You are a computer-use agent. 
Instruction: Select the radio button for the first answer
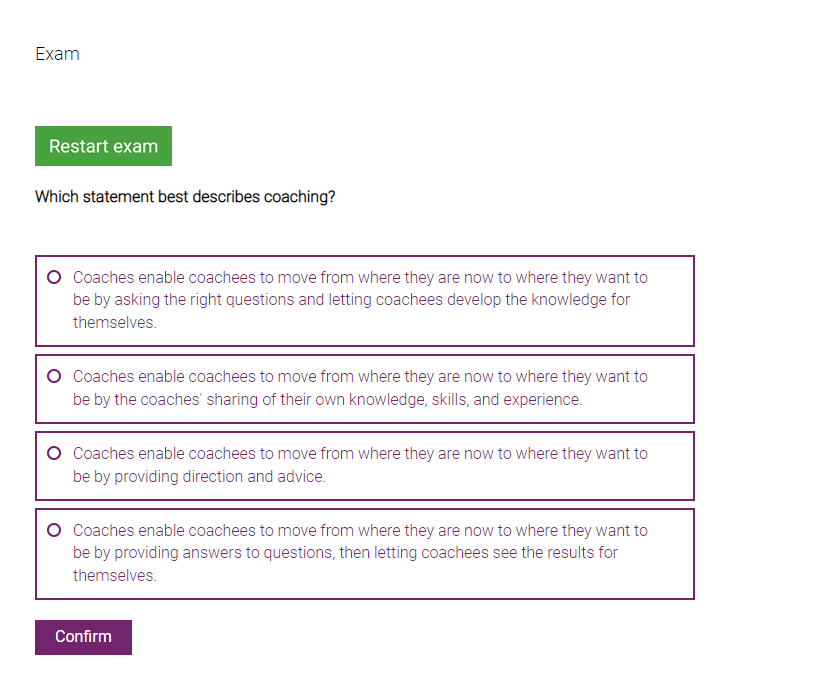pyautogui.click(x=53, y=277)
